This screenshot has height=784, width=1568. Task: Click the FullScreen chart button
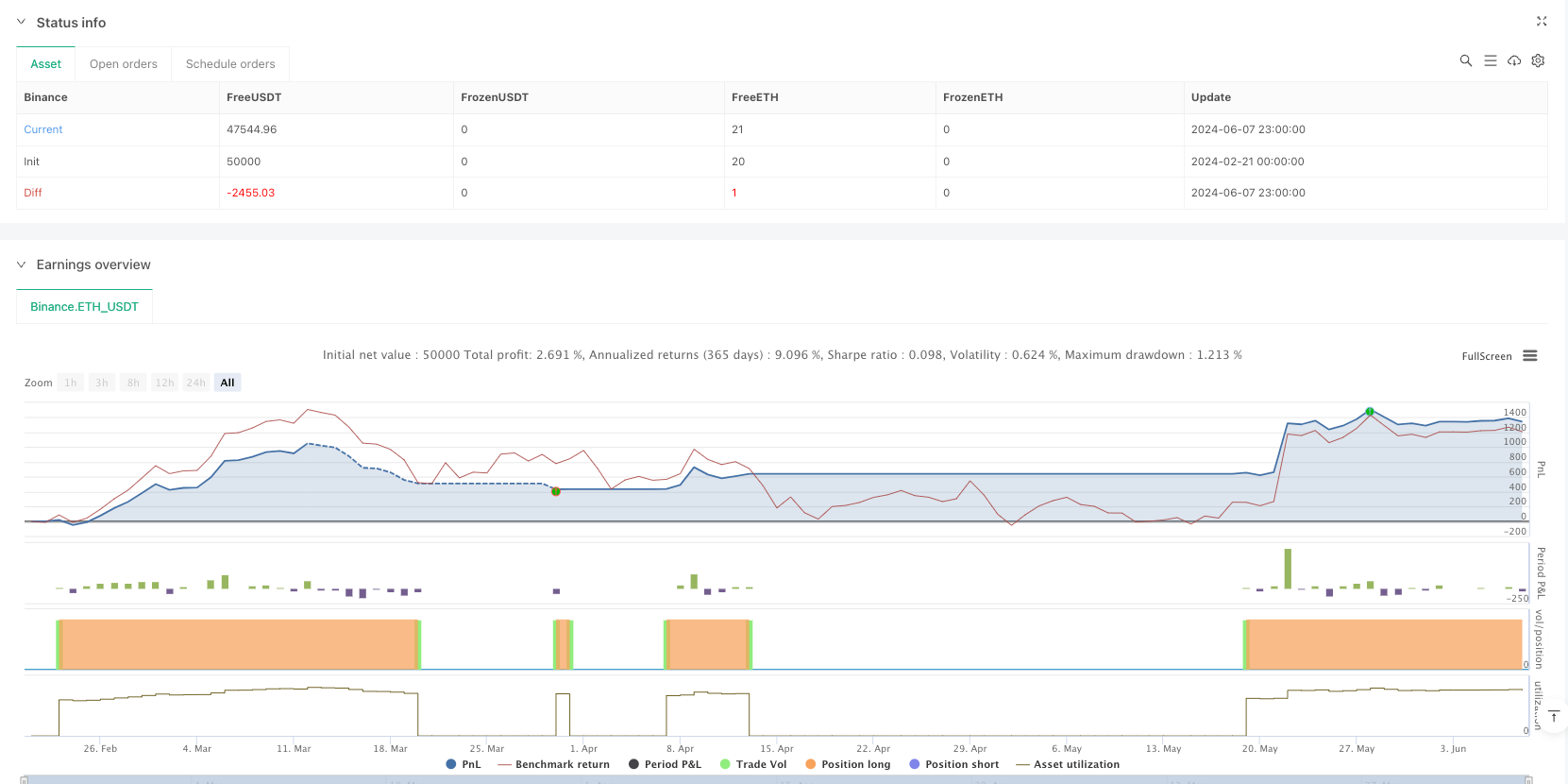(1486, 356)
